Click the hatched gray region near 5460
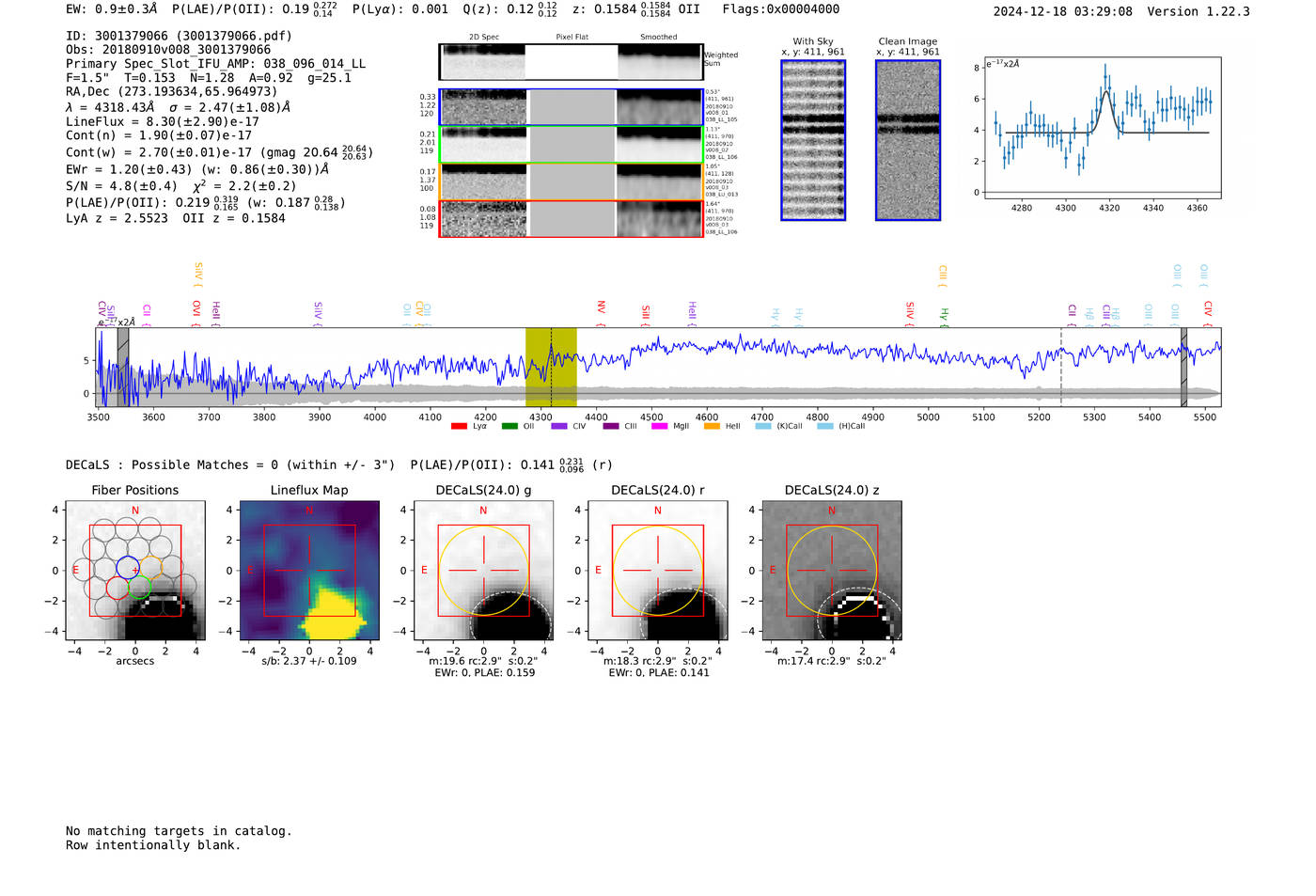 coord(1183,368)
